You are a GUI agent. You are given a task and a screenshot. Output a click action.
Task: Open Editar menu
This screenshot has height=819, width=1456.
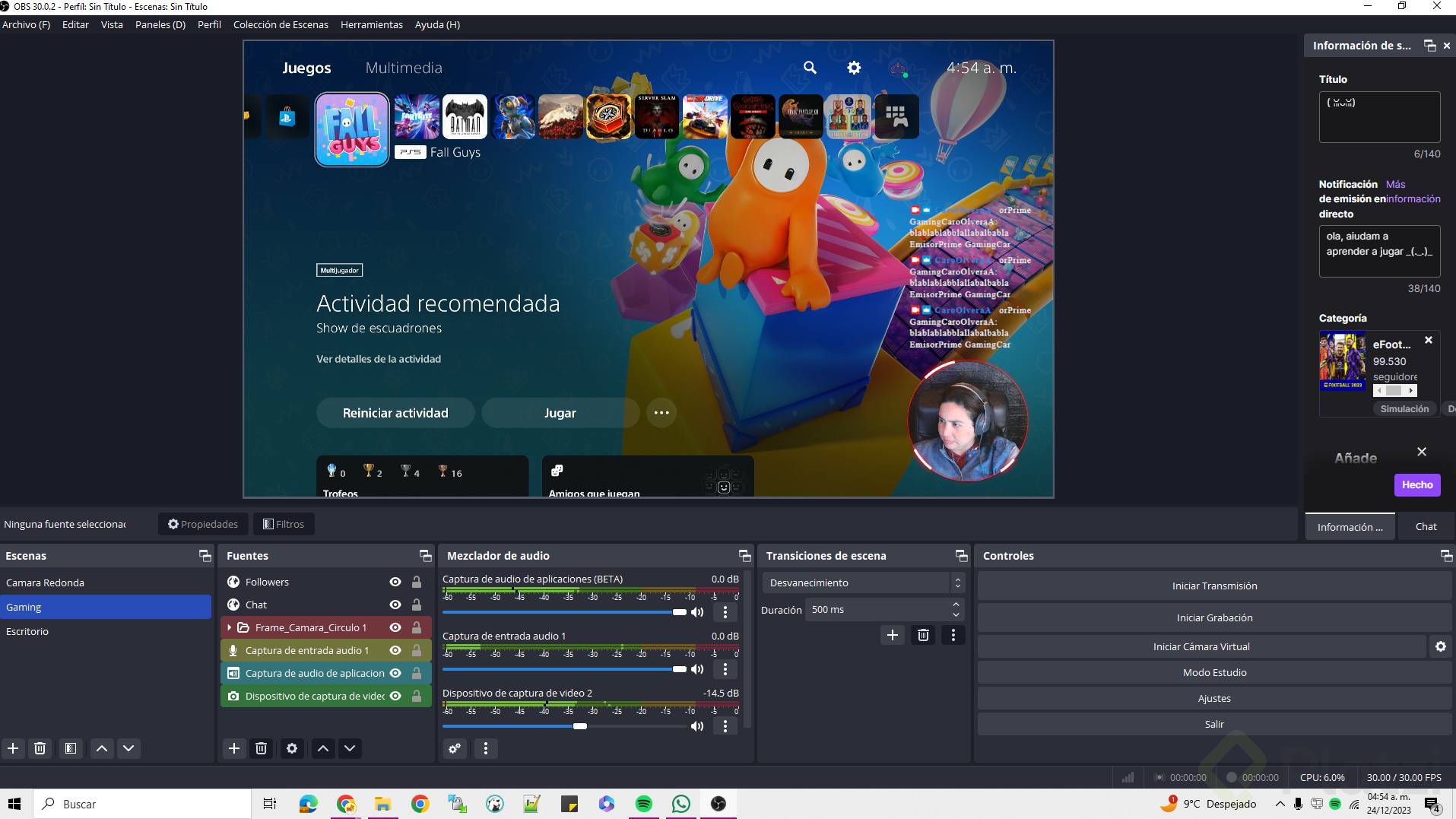(75, 24)
